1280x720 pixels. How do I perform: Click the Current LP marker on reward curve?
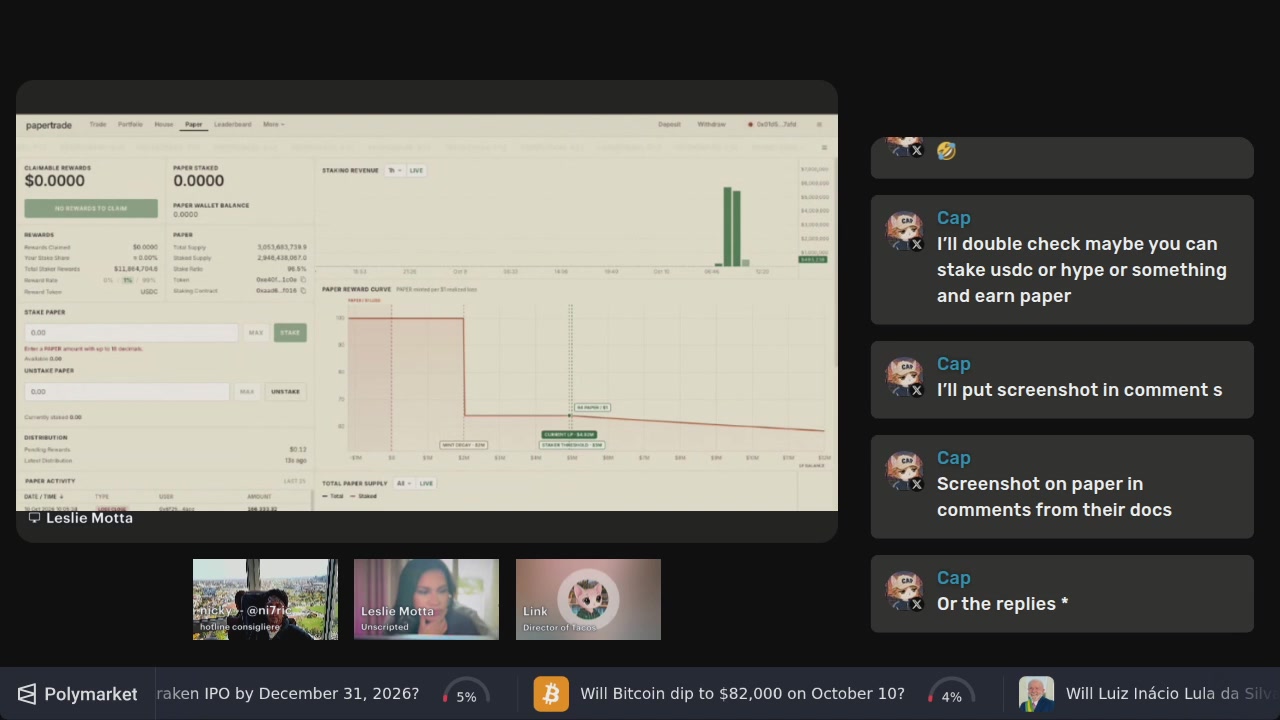569,435
